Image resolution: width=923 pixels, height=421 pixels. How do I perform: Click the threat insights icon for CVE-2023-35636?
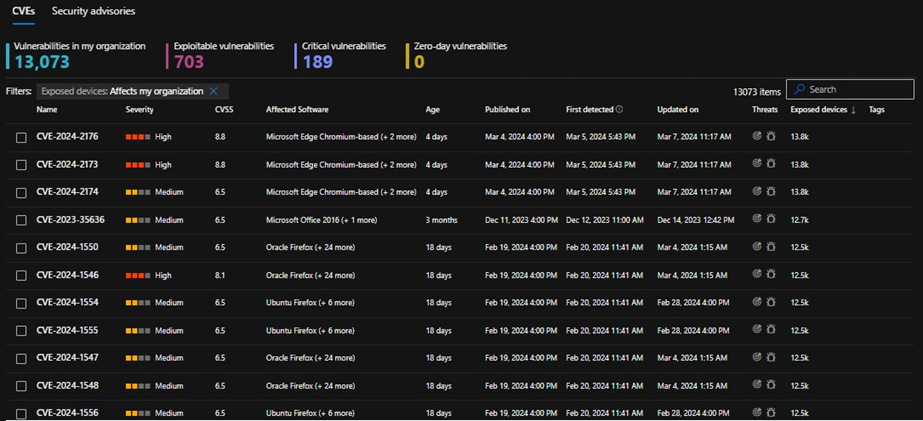(757, 219)
